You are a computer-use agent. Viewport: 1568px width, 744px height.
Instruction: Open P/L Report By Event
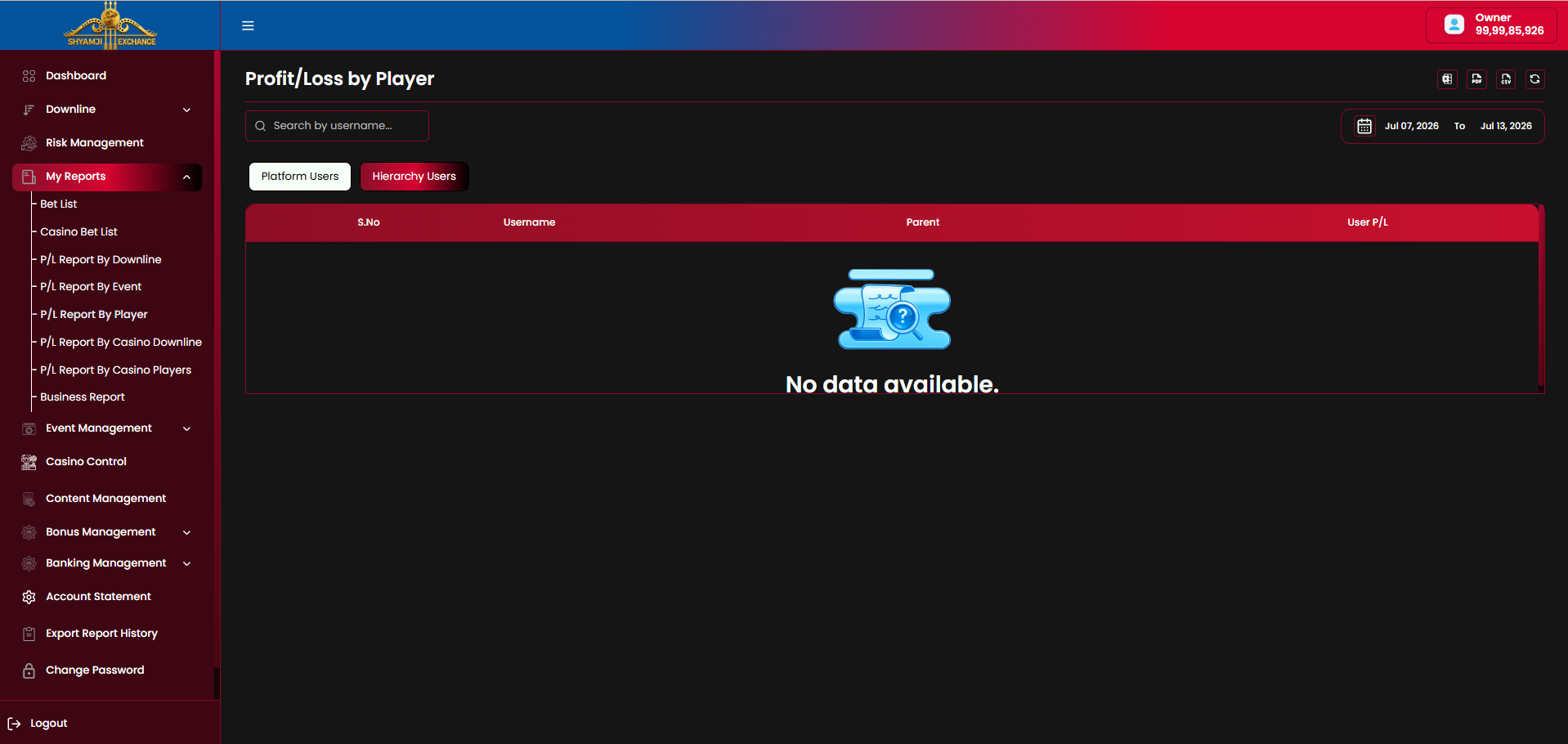click(91, 287)
